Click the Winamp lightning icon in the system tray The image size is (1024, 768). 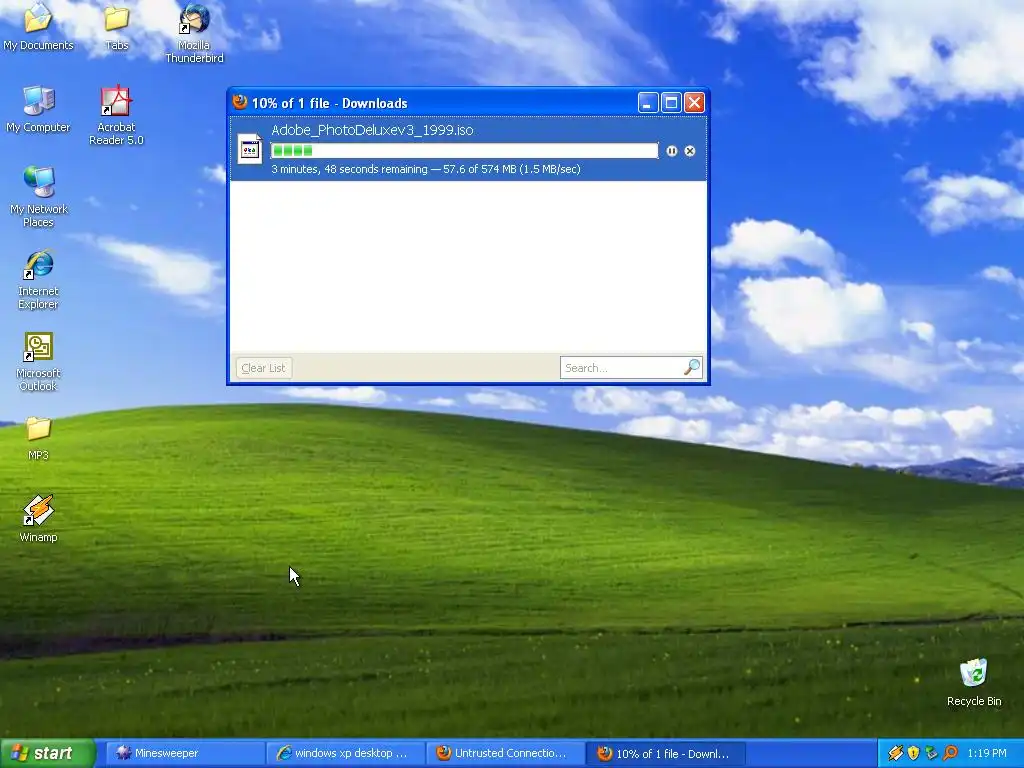point(895,753)
